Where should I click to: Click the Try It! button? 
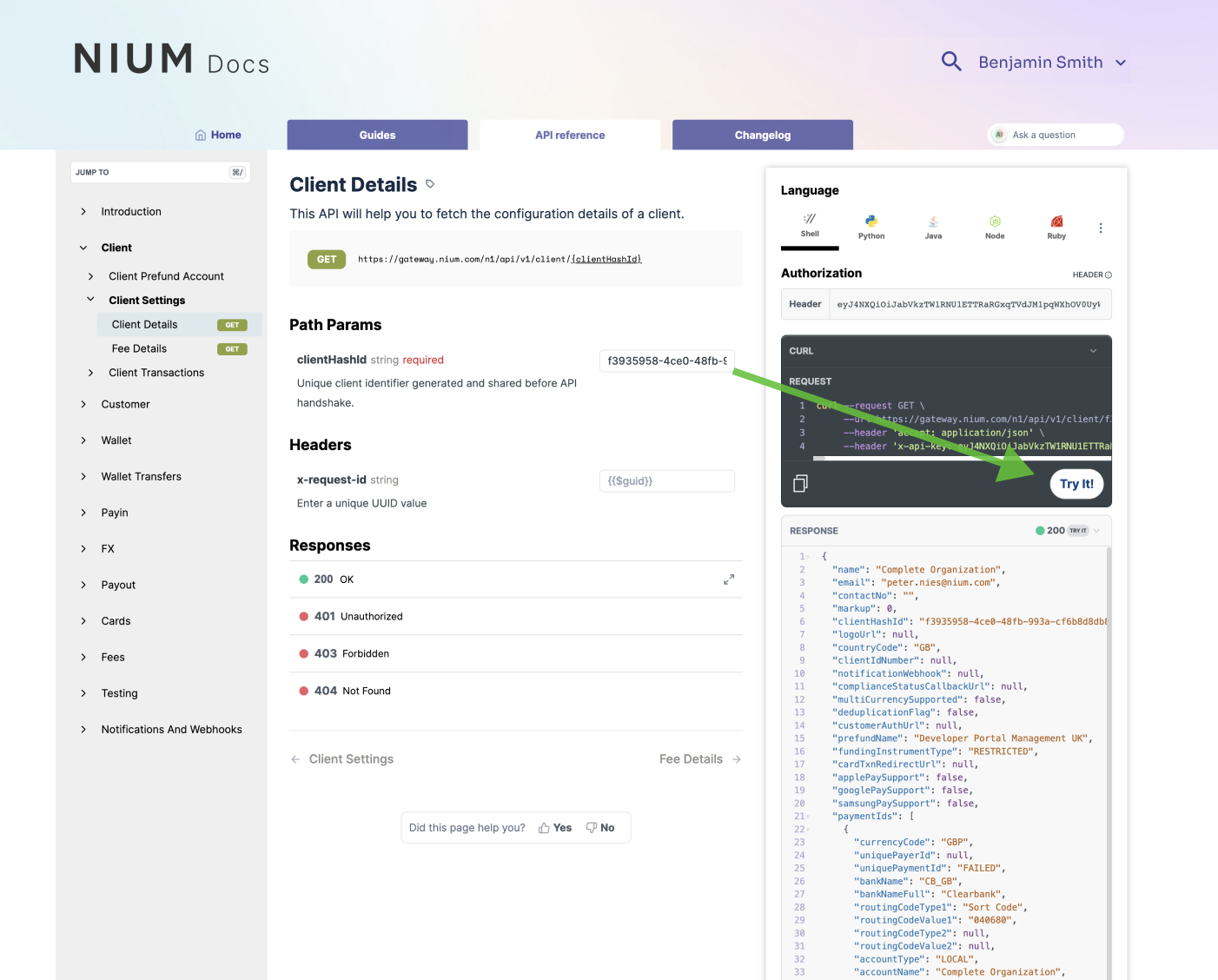(1076, 484)
